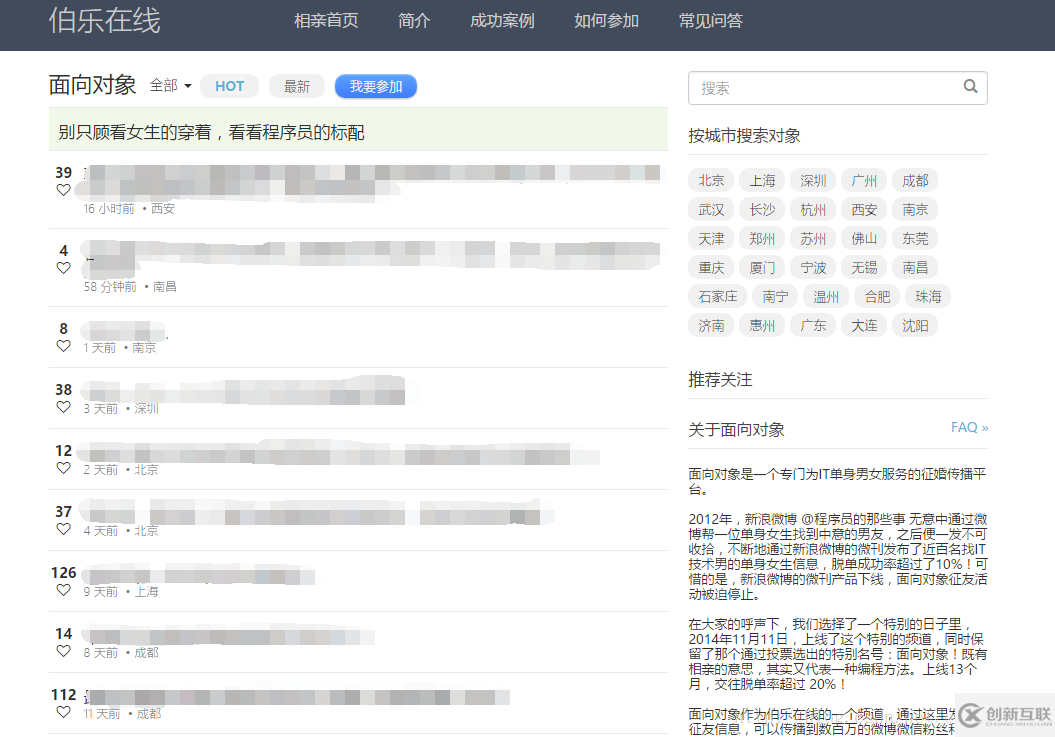Filter by city 无锡

point(864,267)
